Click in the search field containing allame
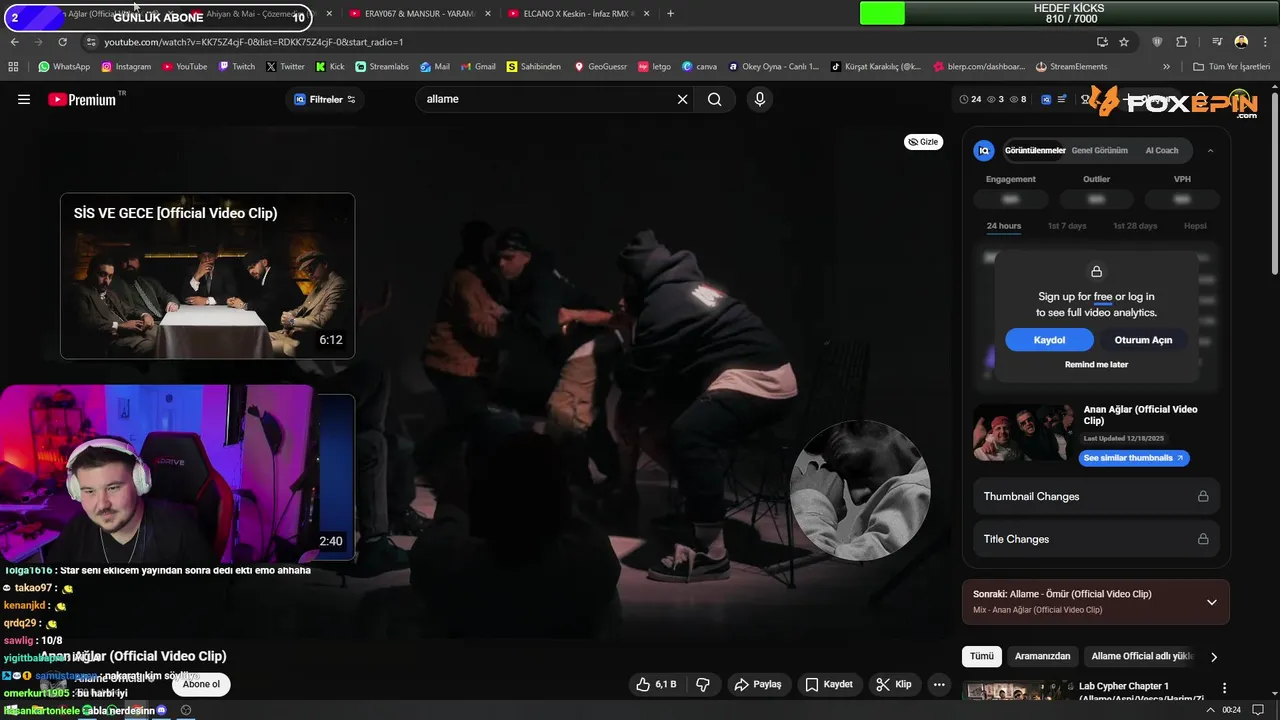This screenshot has width=1280, height=720. point(545,99)
